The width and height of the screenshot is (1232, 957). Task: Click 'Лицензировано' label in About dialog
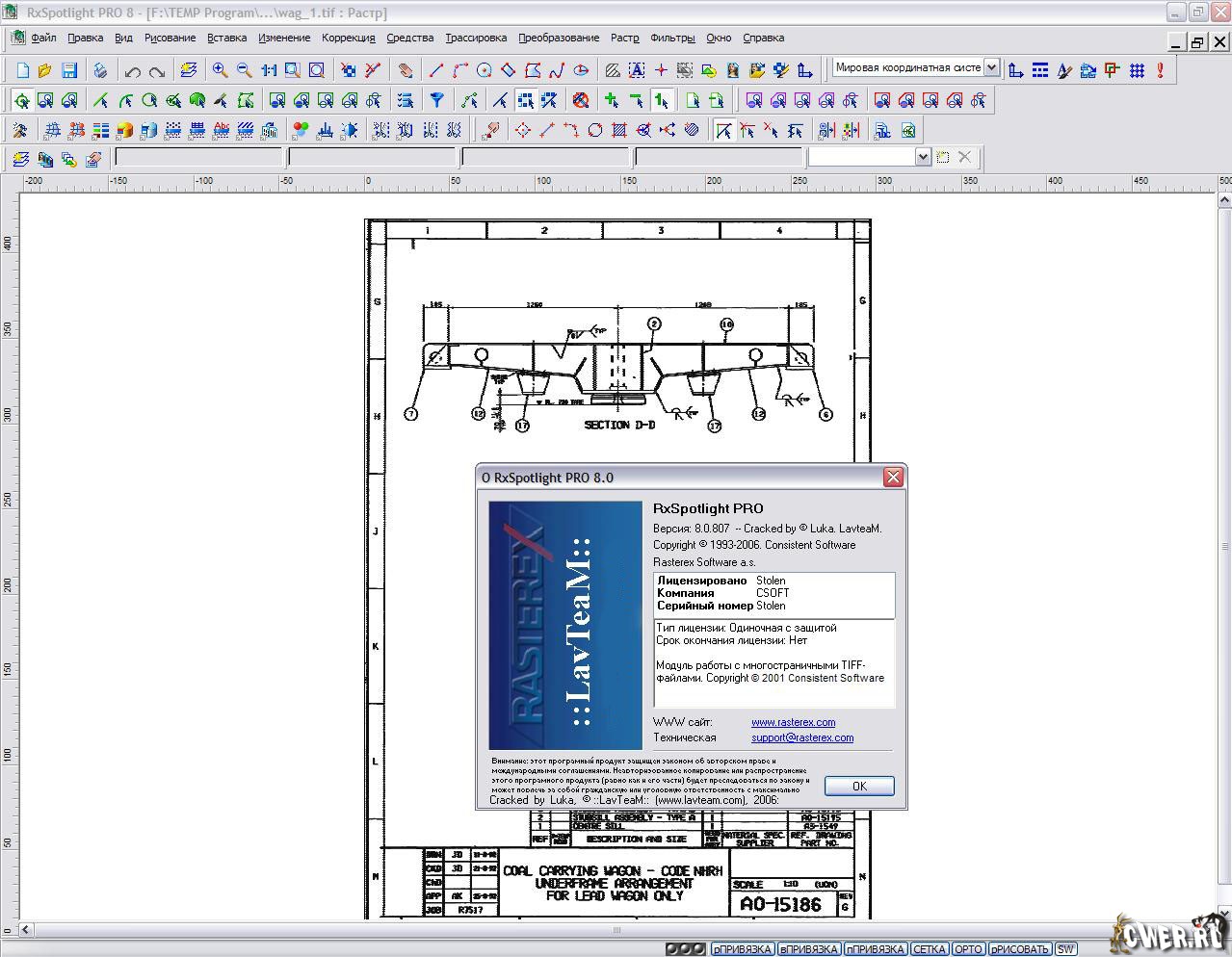[x=702, y=581]
